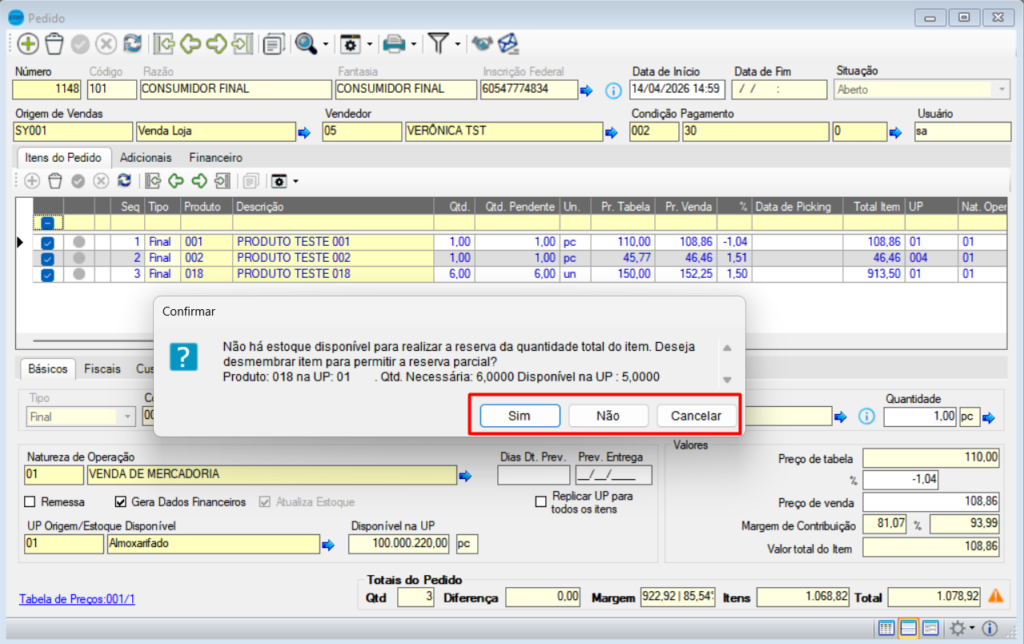Confirm the dialog by clicking Sim
This screenshot has height=644, width=1024.
click(518, 415)
